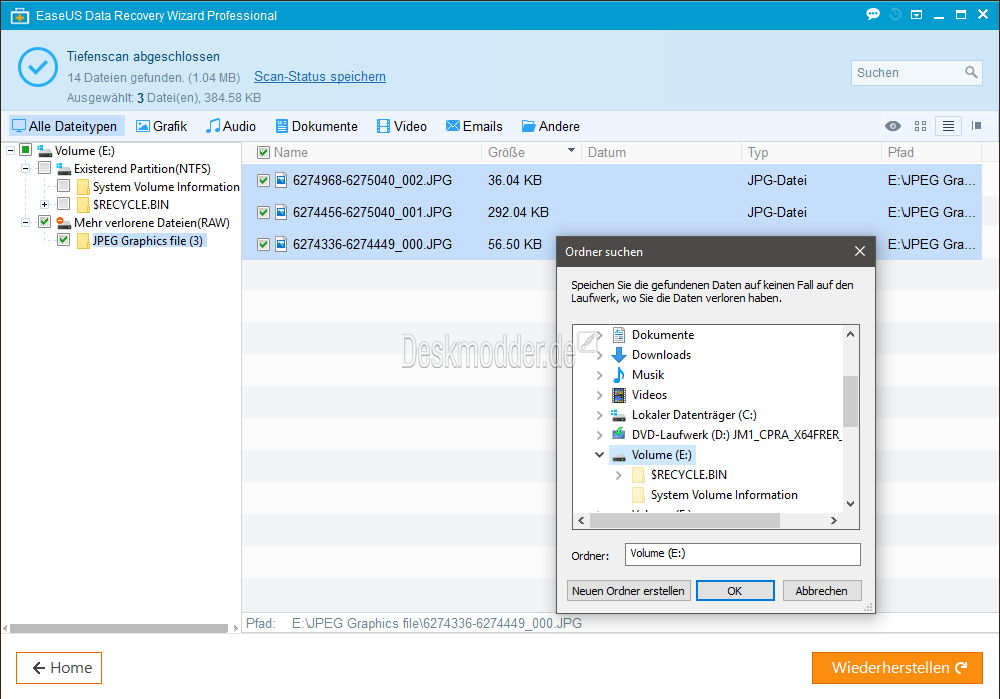1000x699 pixels.
Task: Select Downloads folder in dialog
Action: (x=661, y=355)
